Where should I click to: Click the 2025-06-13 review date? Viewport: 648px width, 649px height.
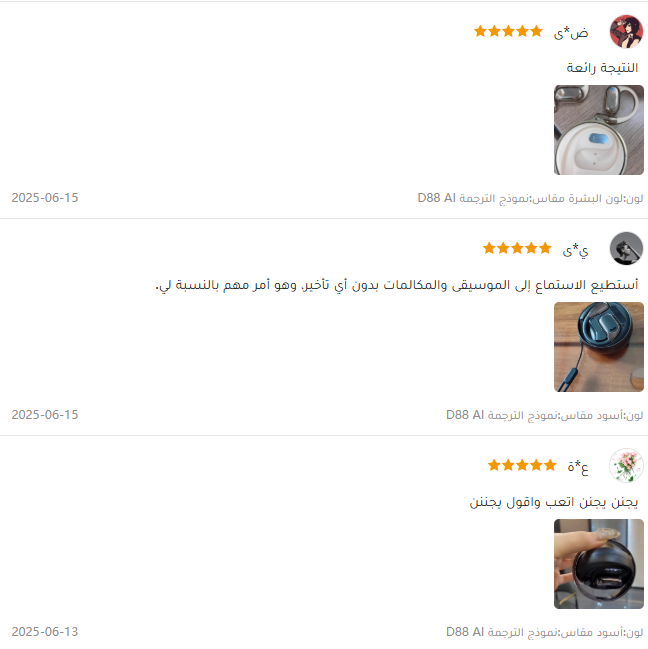pyautogui.click(x=45, y=632)
